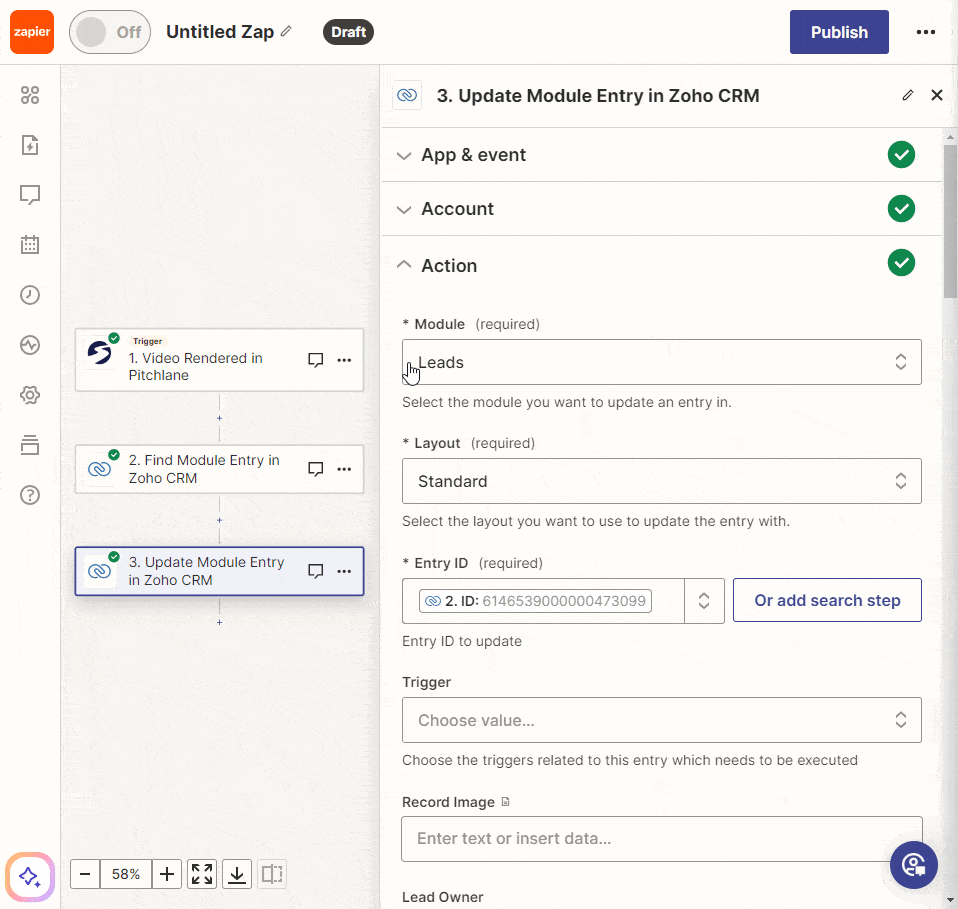Viewport: 958px width, 909px height.
Task: Click the 58% zoom level value
Action: tap(126, 874)
